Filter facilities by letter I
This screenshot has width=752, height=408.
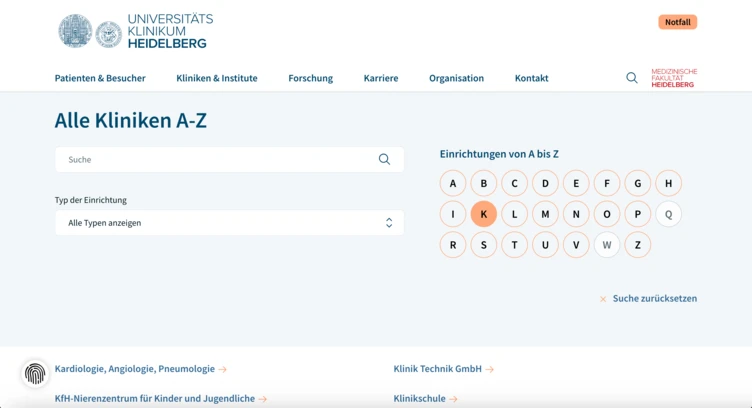(x=453, y=214)
